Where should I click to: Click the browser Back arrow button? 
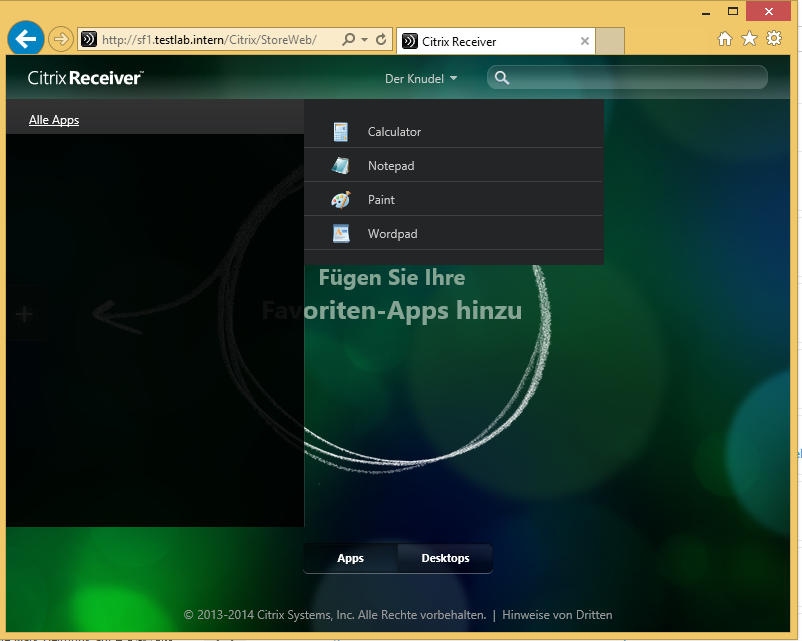[26, 38]
